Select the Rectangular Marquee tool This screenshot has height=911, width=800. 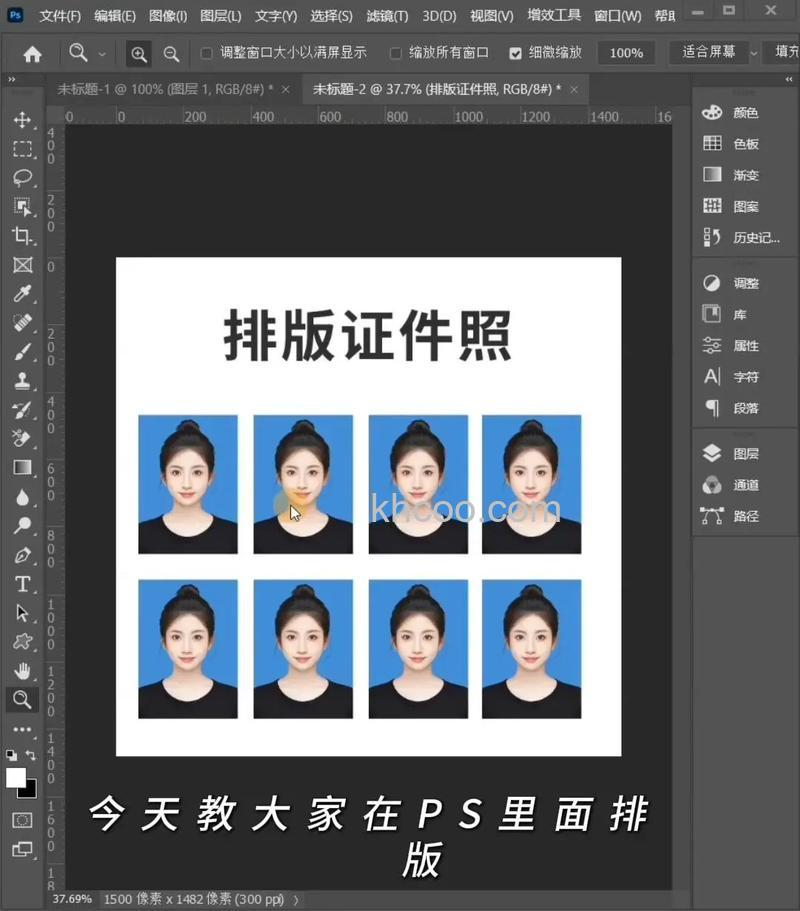click(x=22, y=148)
